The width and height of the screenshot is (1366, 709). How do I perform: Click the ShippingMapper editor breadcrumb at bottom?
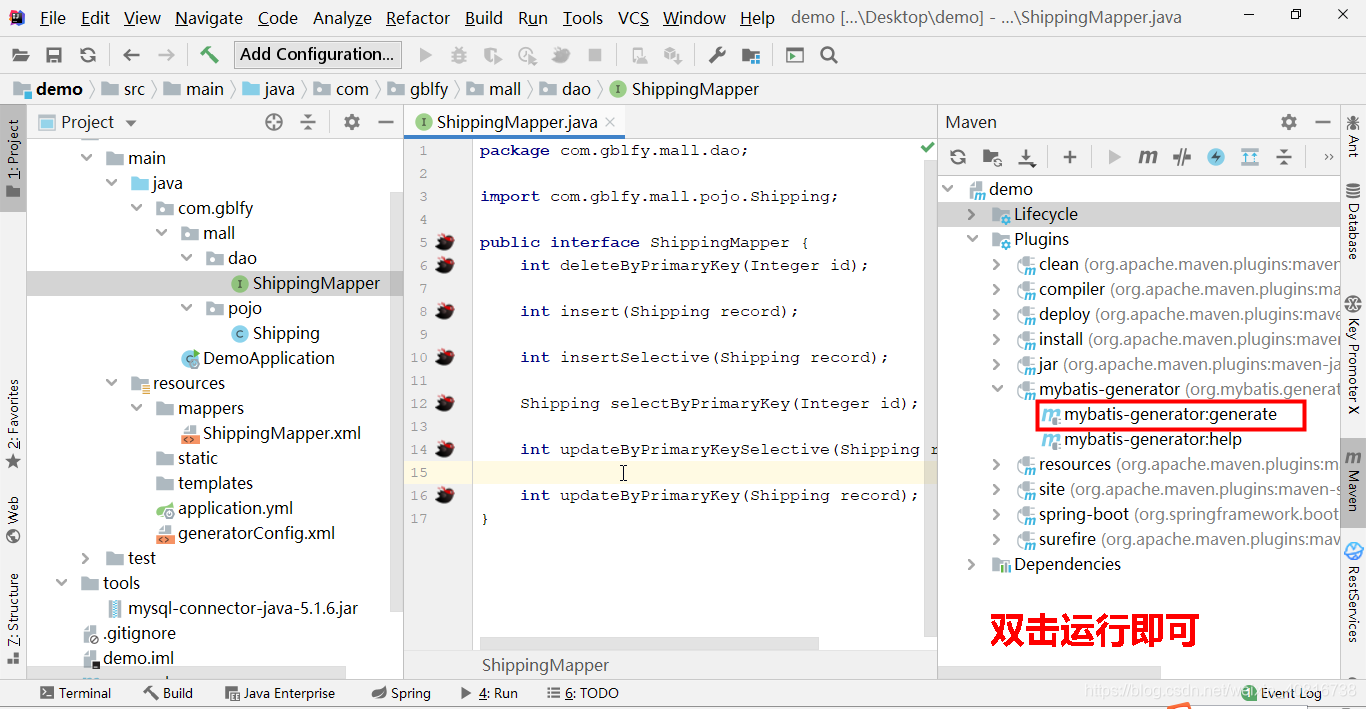click(x=545, y=665)
